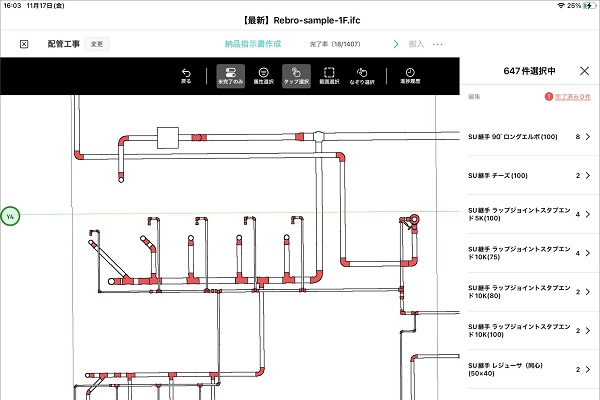Close the drawing with the boxed X icon
Viewport: 600px width, 400px height.
pyautogui.click(x=24, y=44)
